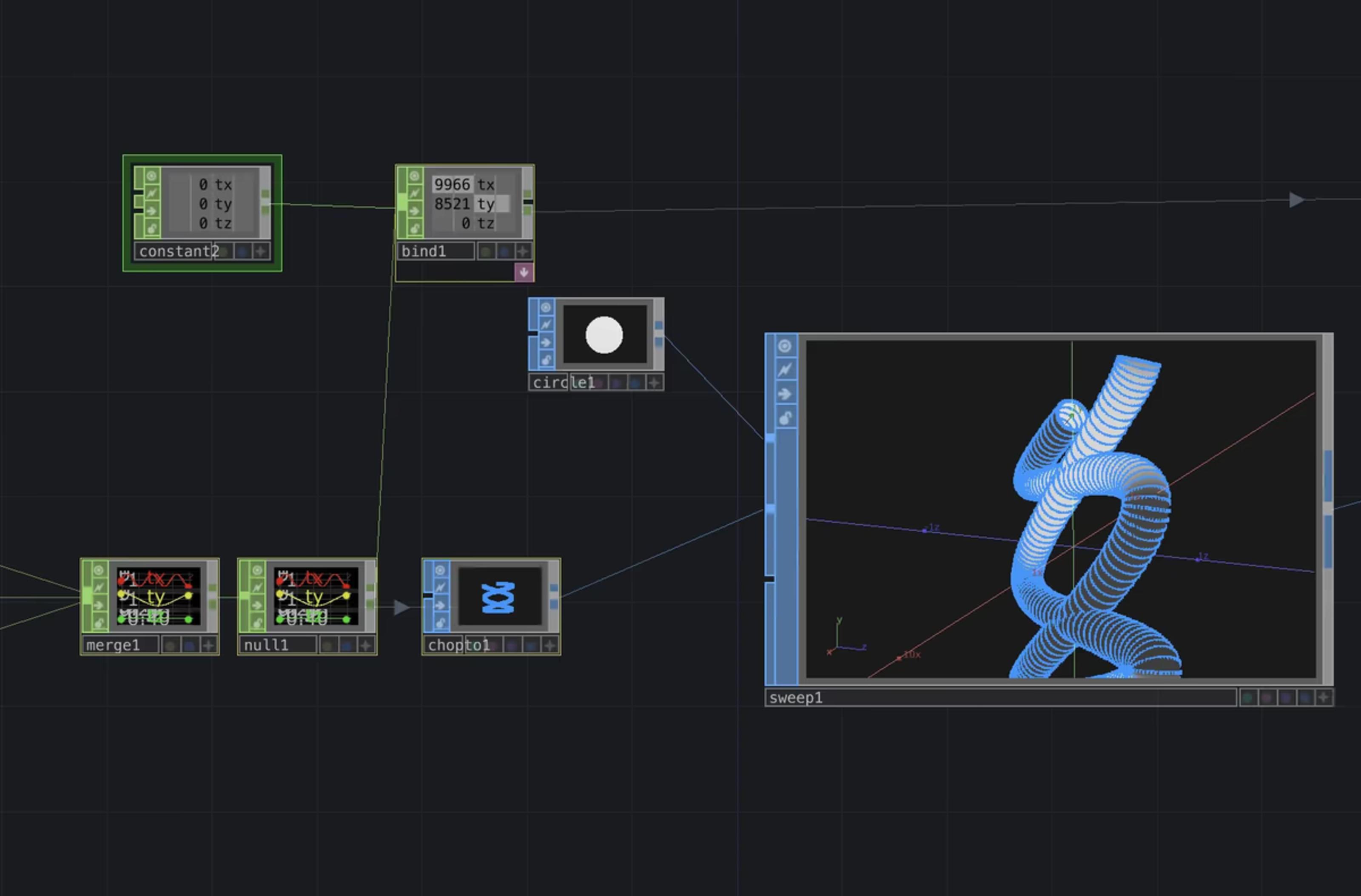This screenshot has height=896, width=1361.
Task: Click the bypass arrow flag on chopto1
Action: click(x=440, y=605)
